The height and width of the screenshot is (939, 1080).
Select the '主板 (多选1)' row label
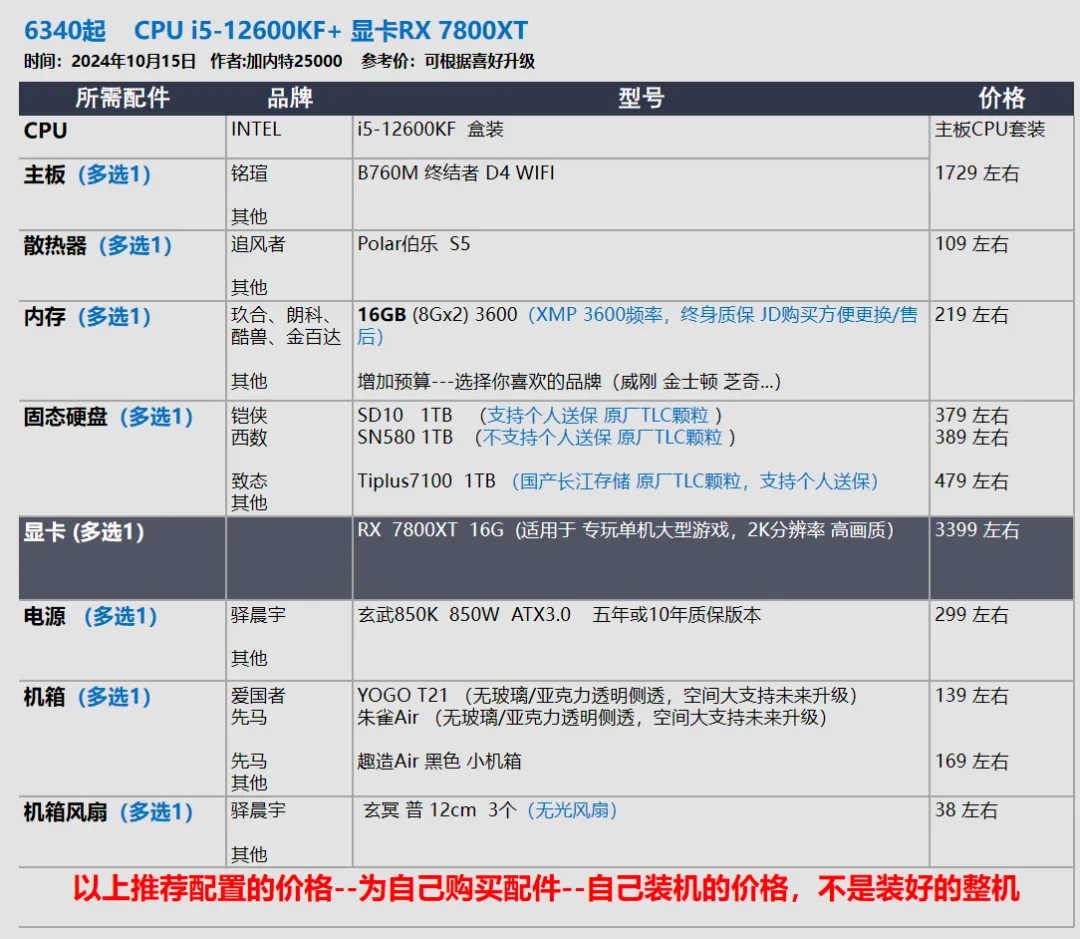coord(87,174)
